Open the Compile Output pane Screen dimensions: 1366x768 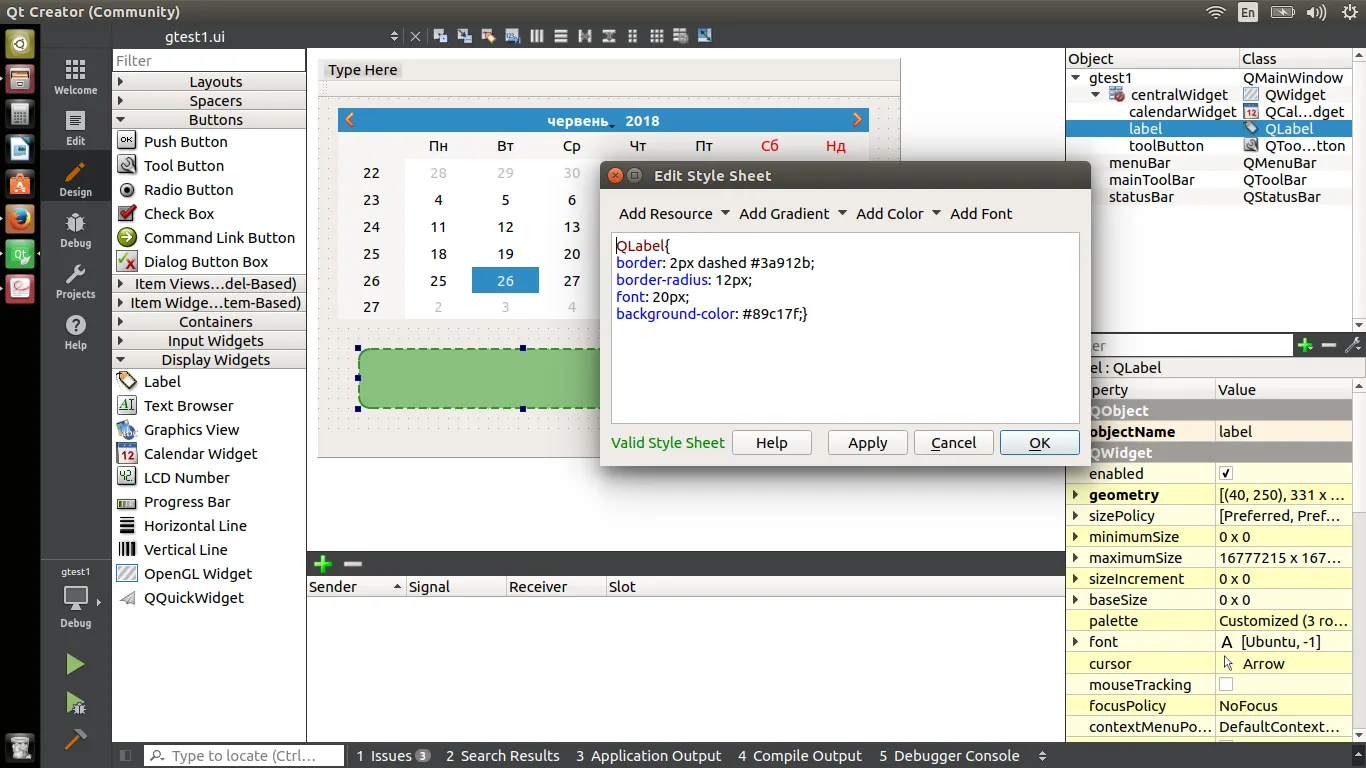pos(800,756)
